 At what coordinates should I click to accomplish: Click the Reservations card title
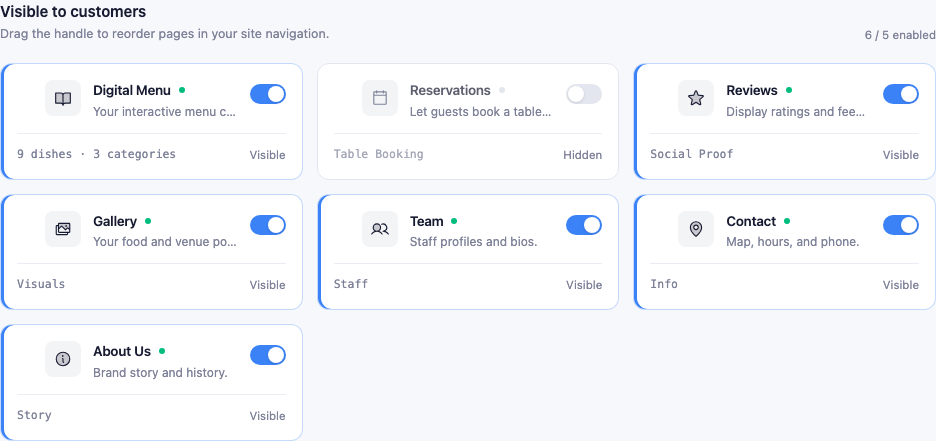tap(450, 90)
